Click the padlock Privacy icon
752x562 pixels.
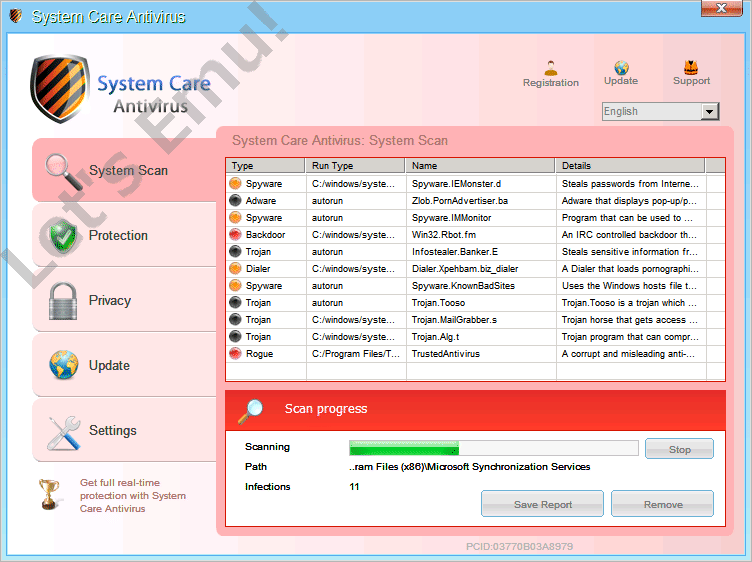(x=63, y=301)
